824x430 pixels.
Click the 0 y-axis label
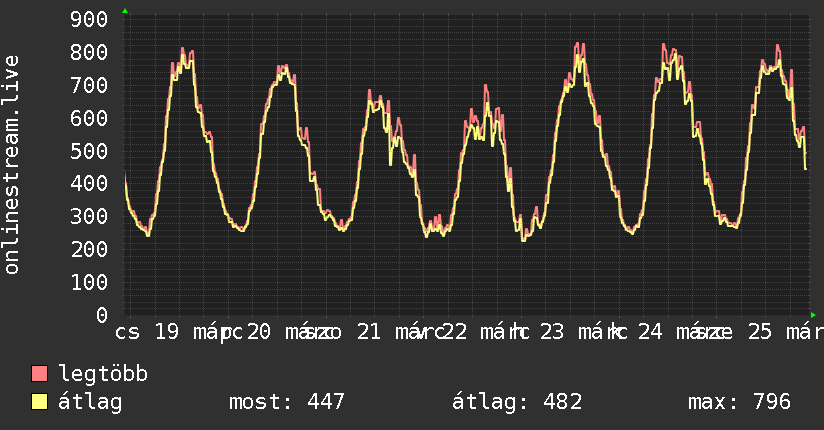pos(102,315)
